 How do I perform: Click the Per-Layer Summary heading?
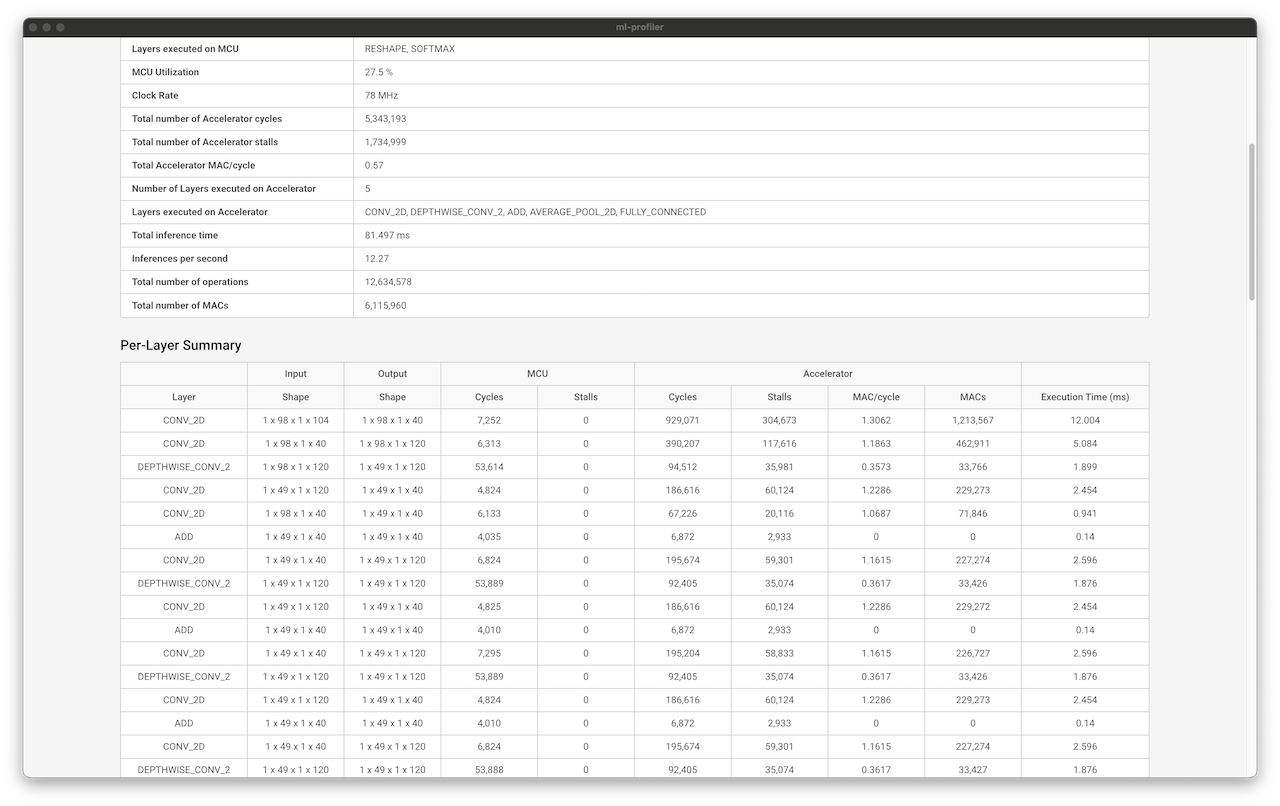pos(181,345)
